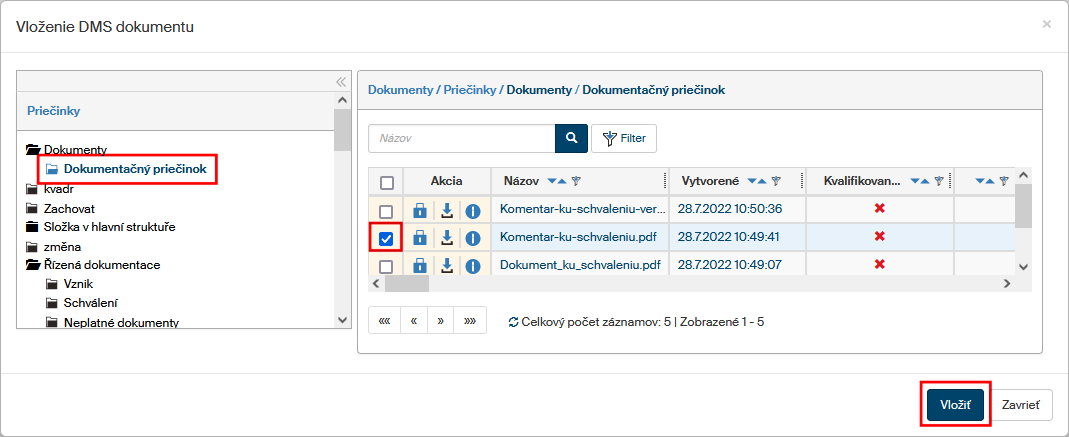Show info for Komentar-ku-schvaleniu-ver file
The width and height of the screenshot is (1069, 437).
(x=473, y=209)
